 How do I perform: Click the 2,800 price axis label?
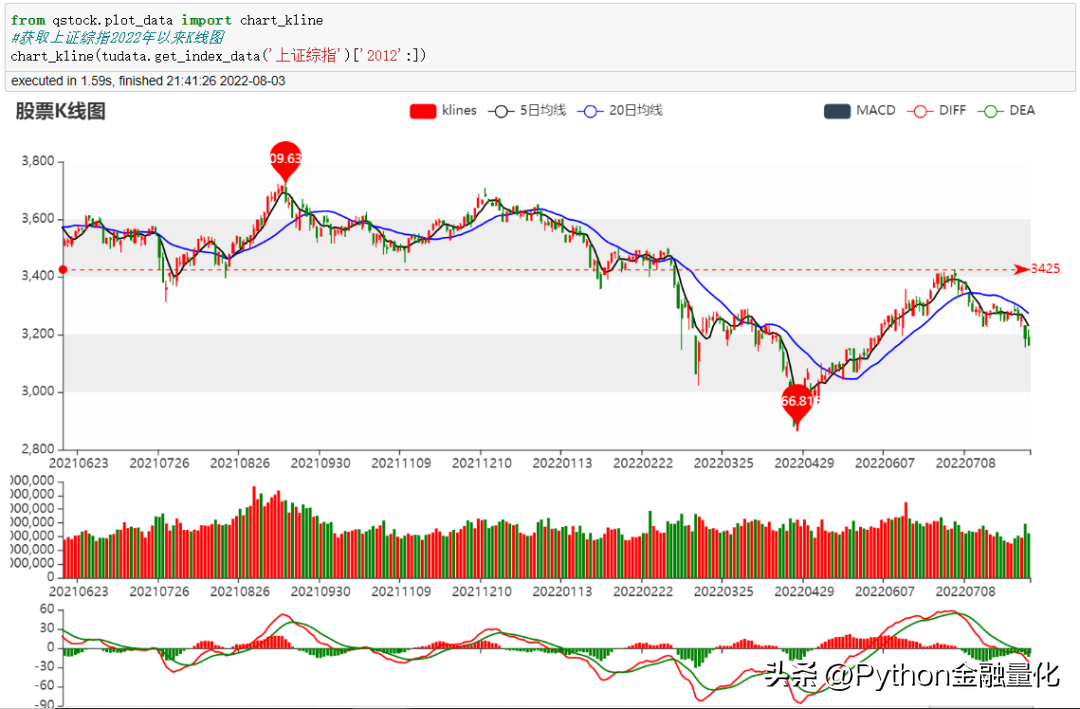coord(38,449)
